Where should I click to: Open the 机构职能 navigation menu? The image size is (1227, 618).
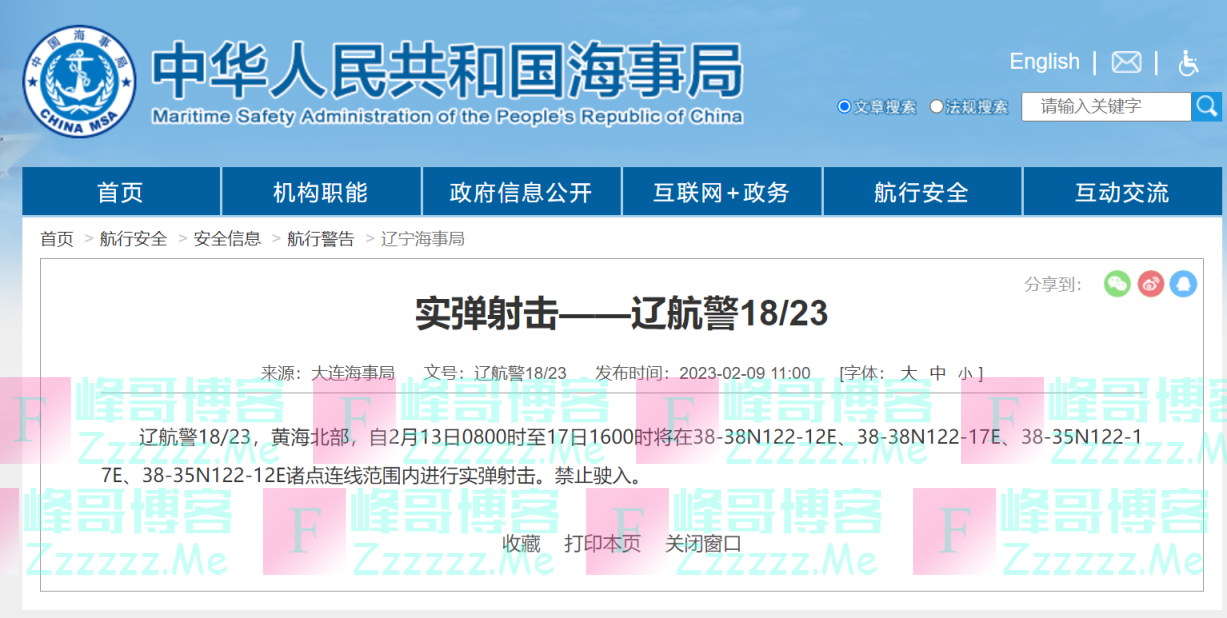pos(321,192)
